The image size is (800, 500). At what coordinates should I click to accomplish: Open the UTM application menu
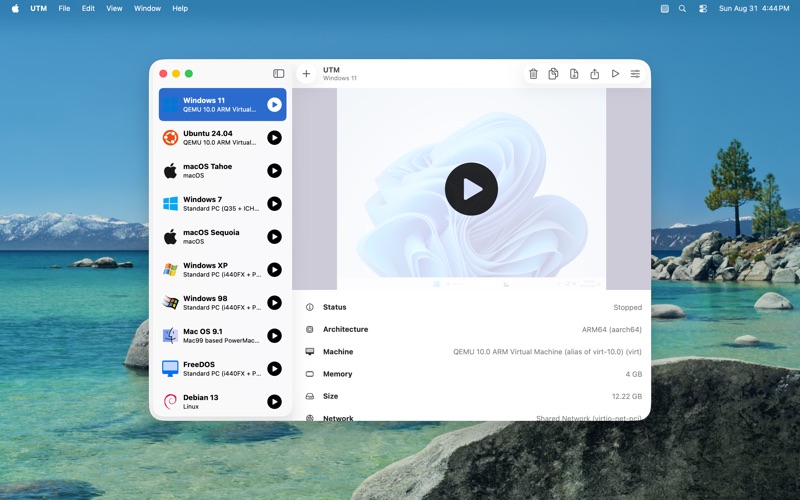(38, 8)
